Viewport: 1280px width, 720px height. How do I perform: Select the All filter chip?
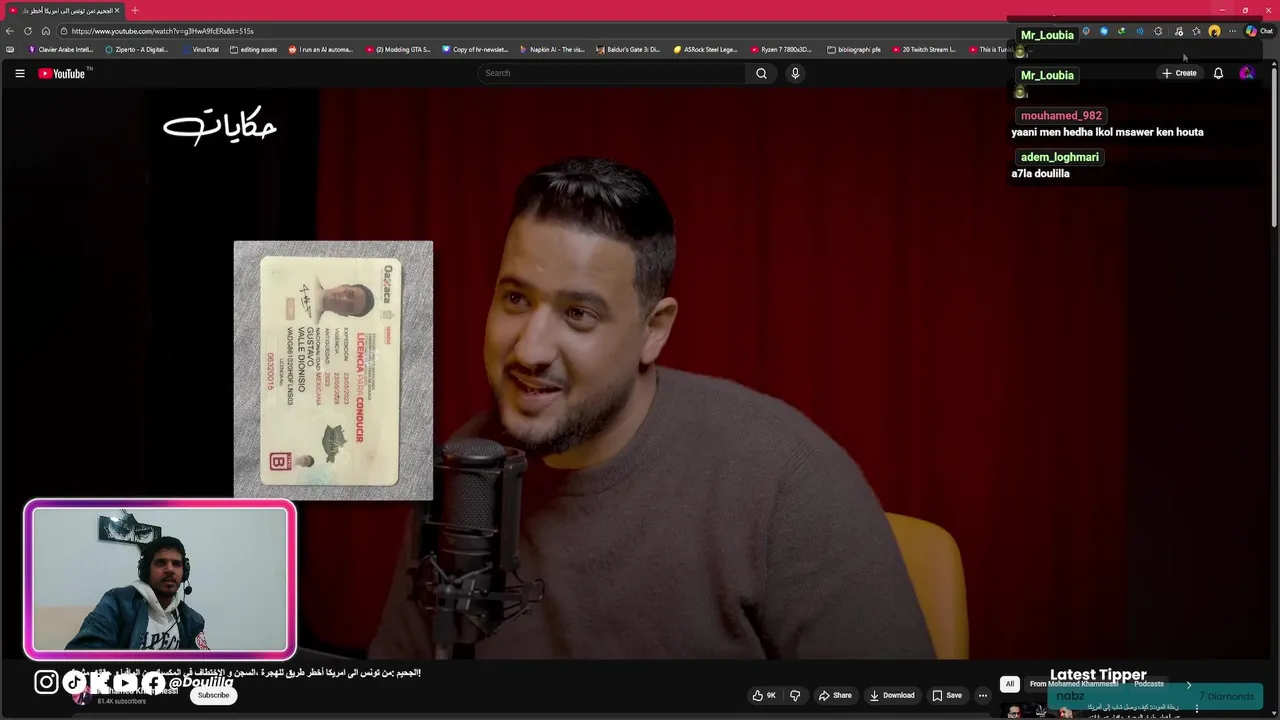pos(1010,684)
